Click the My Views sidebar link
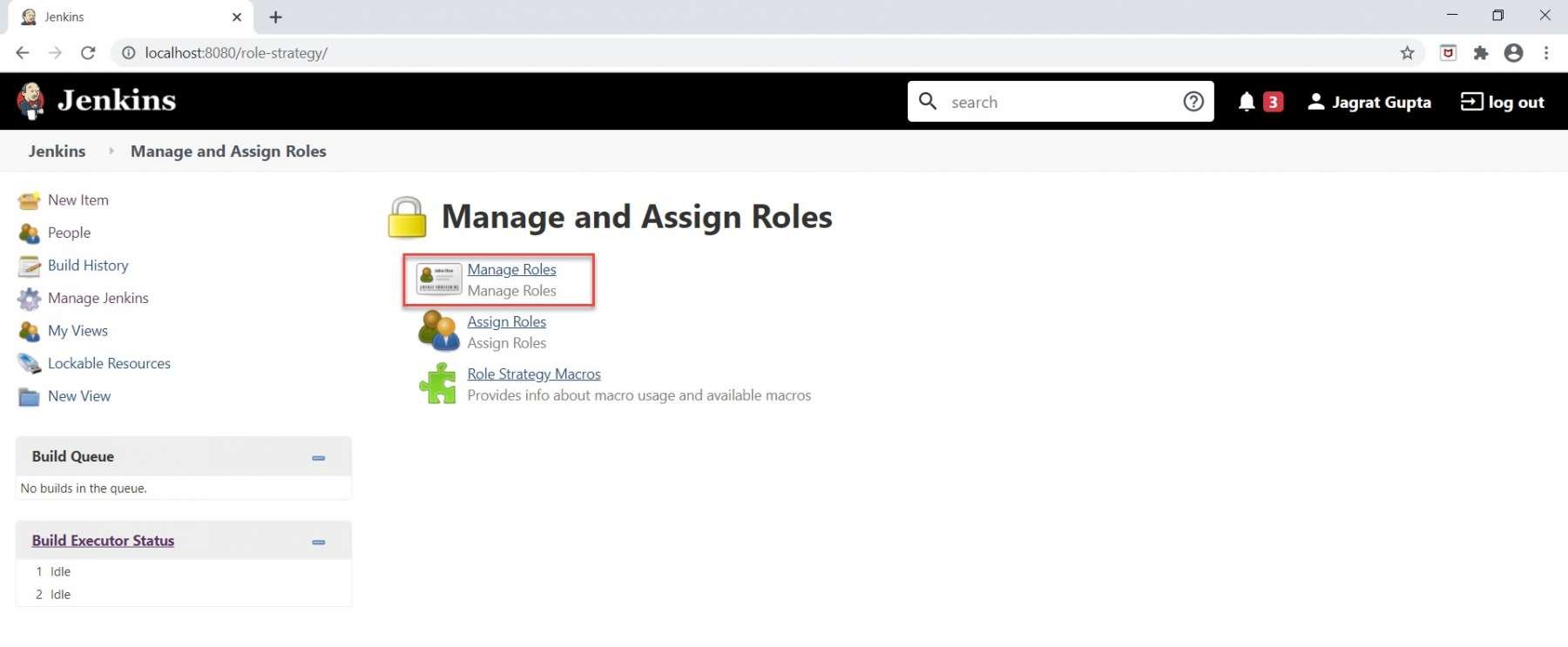The image size is (1568, 647). tap(78, 331)
